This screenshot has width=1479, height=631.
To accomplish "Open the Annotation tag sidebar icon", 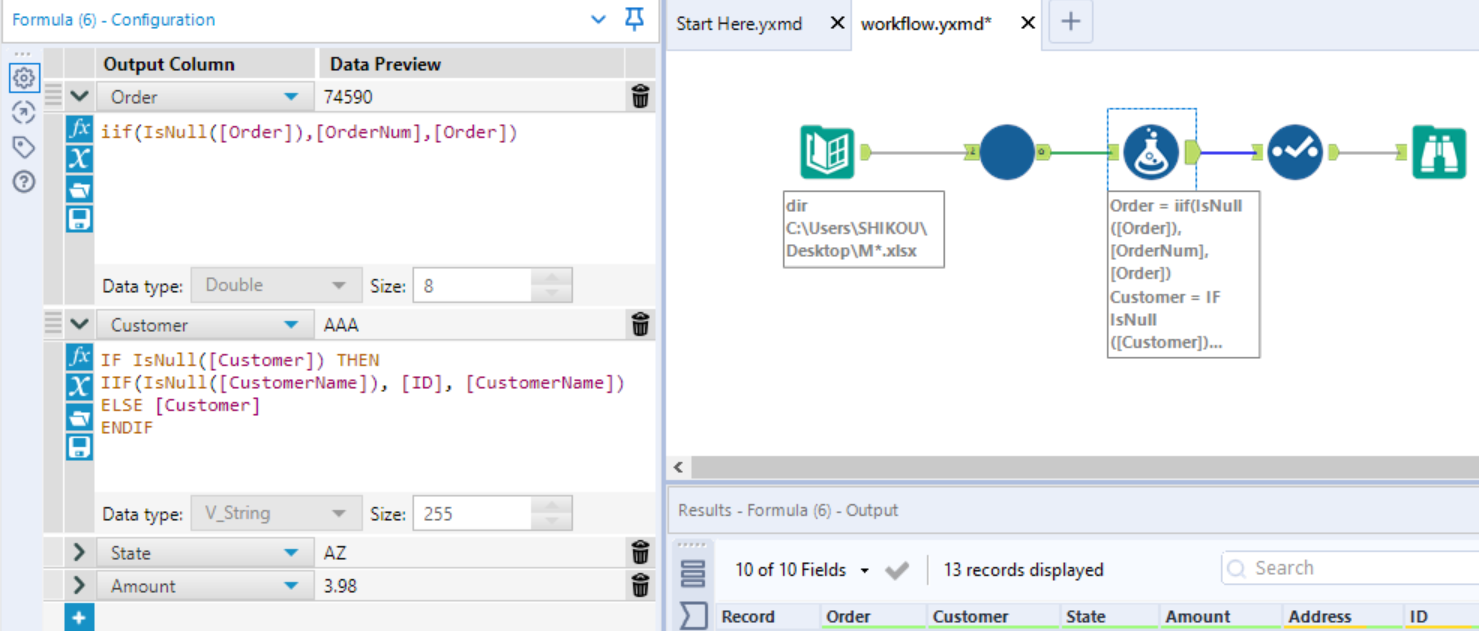I will (24, 147).
